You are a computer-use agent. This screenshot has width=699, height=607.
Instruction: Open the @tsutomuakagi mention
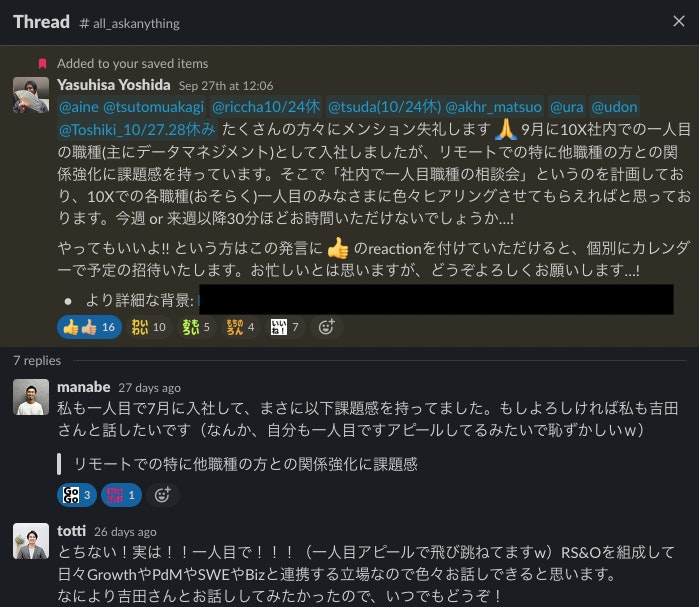pyautogui.click(x=154, y=107)
